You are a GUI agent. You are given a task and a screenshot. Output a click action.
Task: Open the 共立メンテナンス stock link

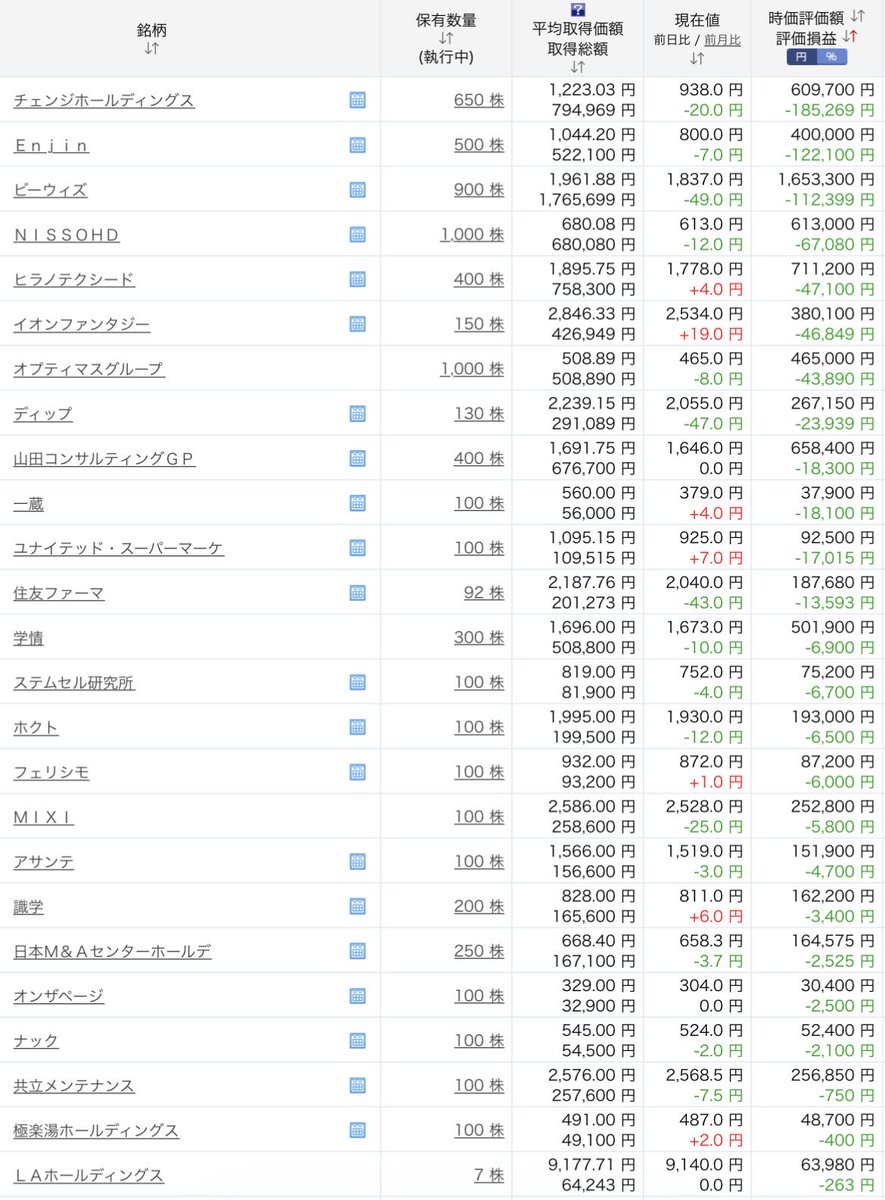[x=74, y=1085]
